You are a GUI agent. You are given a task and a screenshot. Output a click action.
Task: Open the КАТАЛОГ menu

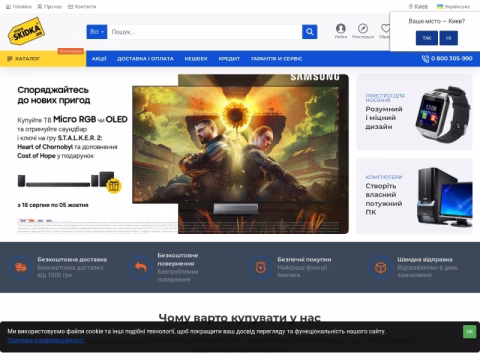coord(43,59)
